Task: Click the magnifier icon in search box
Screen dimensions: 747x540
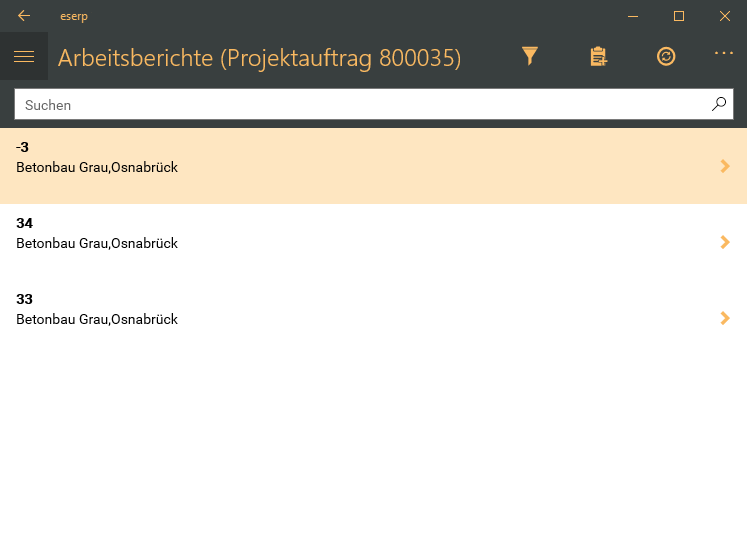Action: tap(719, 104)
